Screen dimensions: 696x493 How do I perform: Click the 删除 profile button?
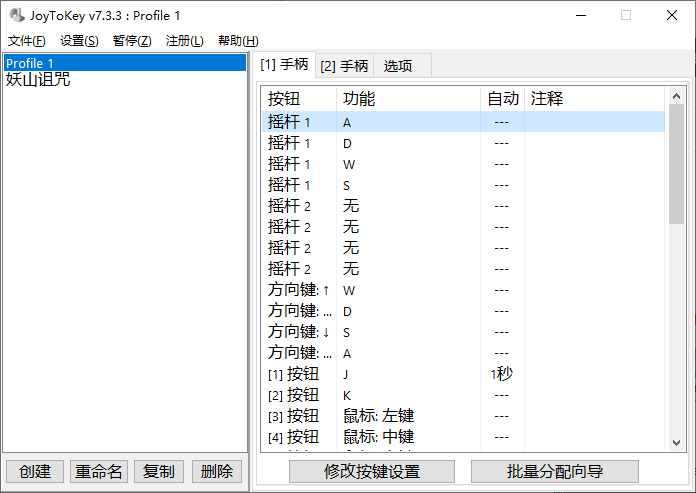click(217, 471)
